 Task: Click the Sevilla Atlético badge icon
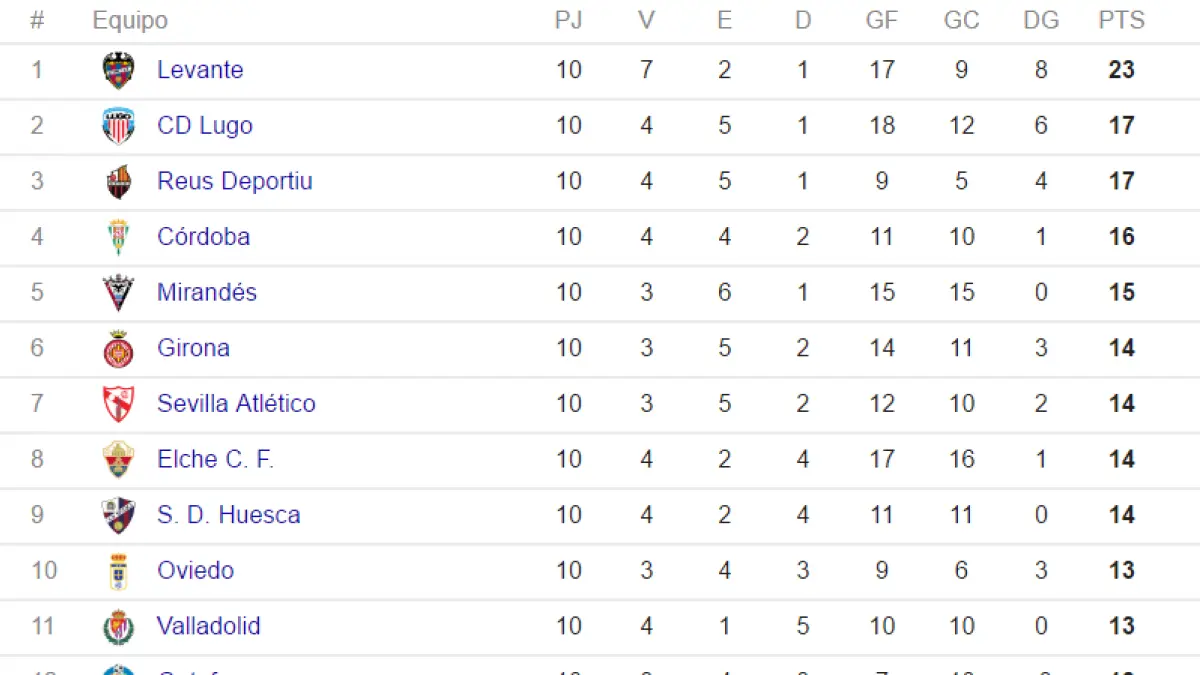point(119,404)
